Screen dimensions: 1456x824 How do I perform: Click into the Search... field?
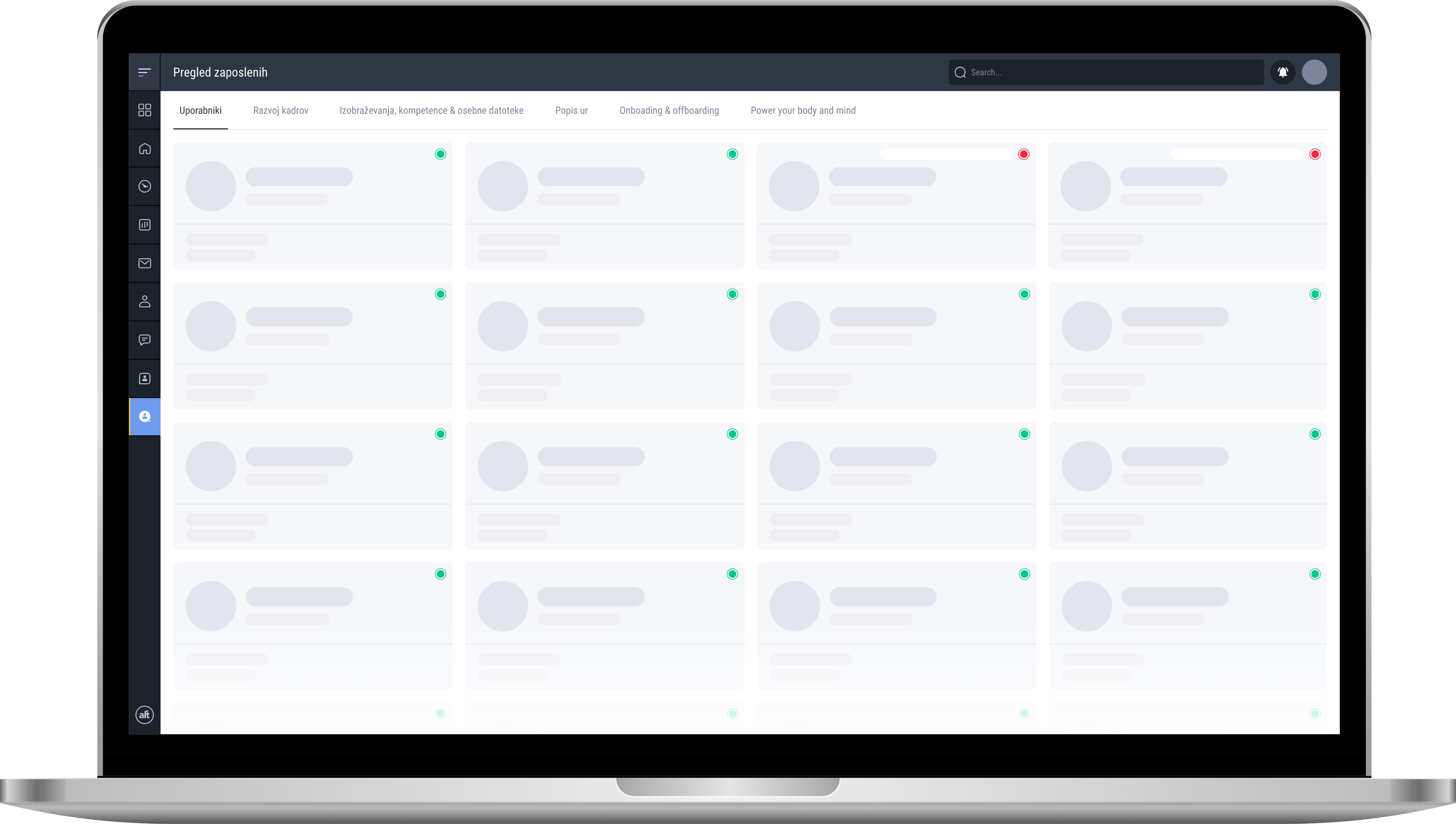point(1106,72)
